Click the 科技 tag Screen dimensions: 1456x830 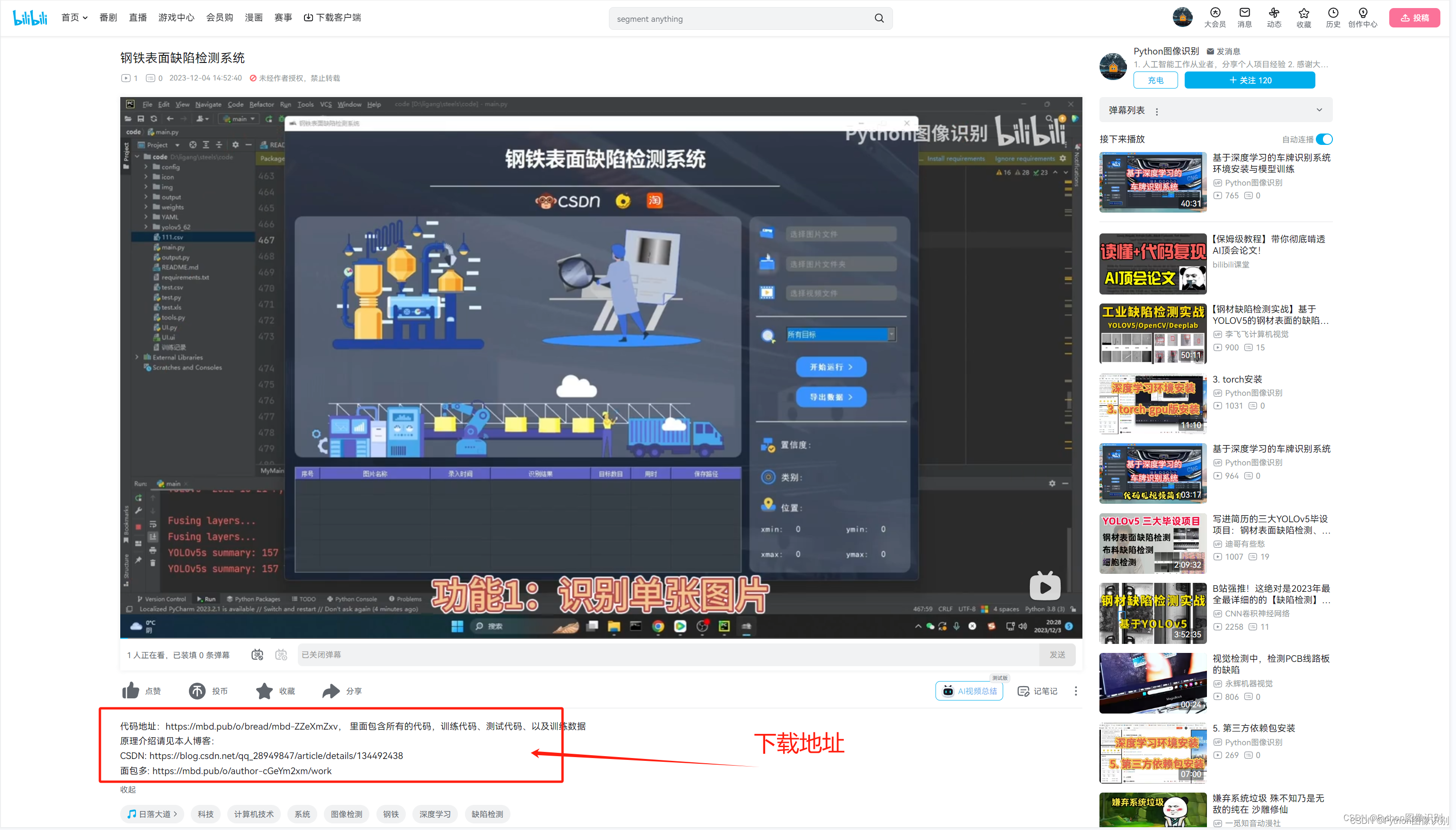point(206,813)
